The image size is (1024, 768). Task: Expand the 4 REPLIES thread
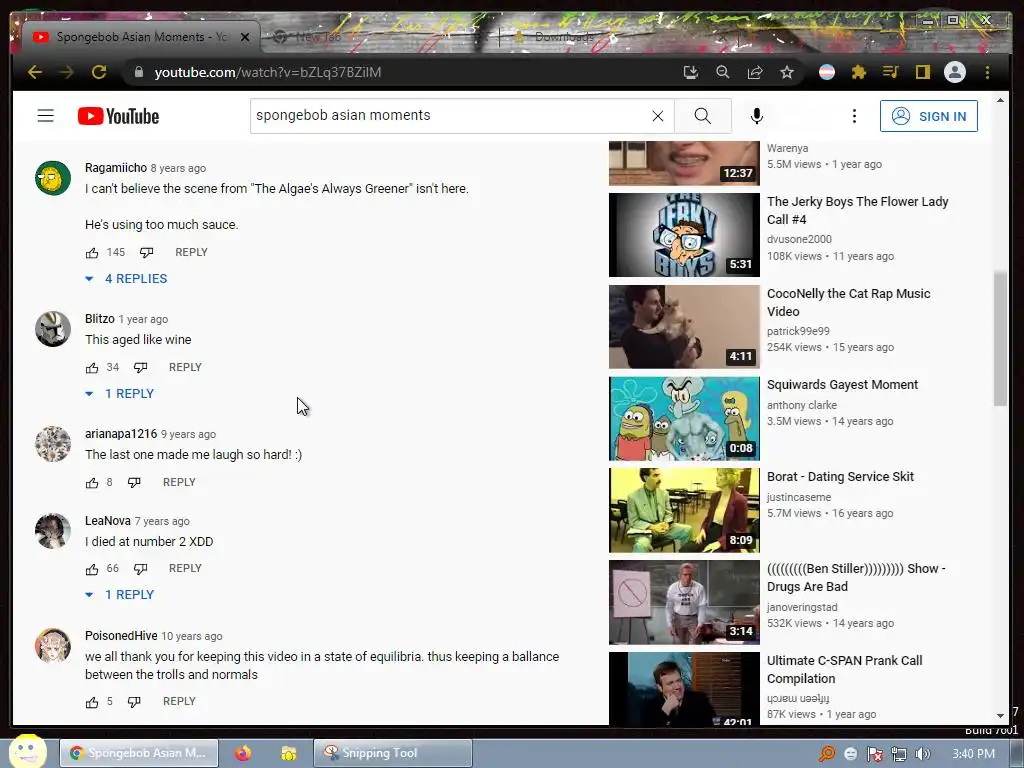[x=127, y=279]
